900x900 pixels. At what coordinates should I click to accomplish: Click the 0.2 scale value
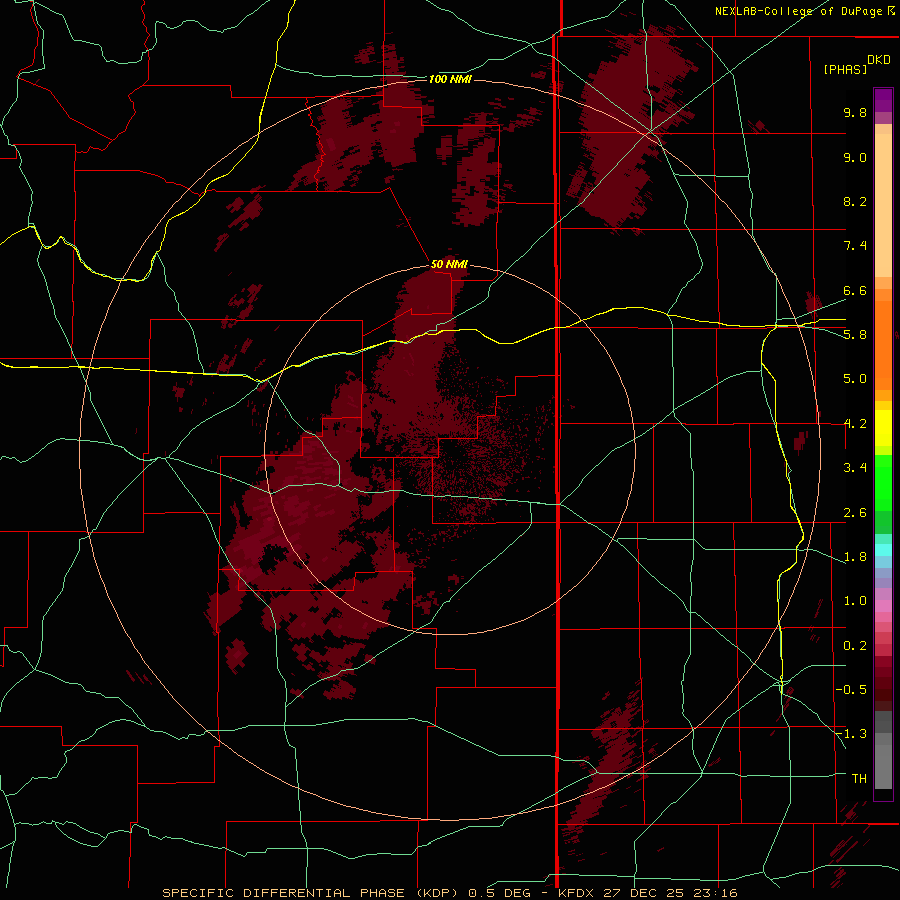(855, 646)
